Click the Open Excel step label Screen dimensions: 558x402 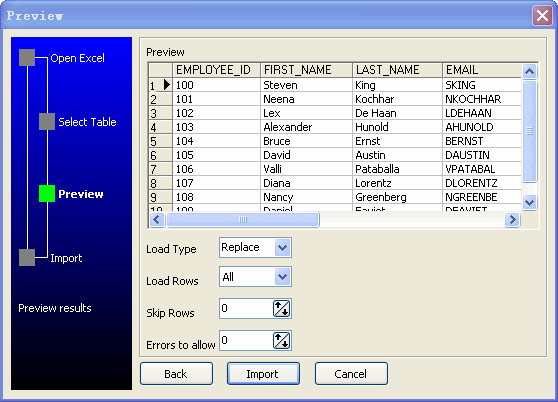pyautogui.click(x=78, y=58)
